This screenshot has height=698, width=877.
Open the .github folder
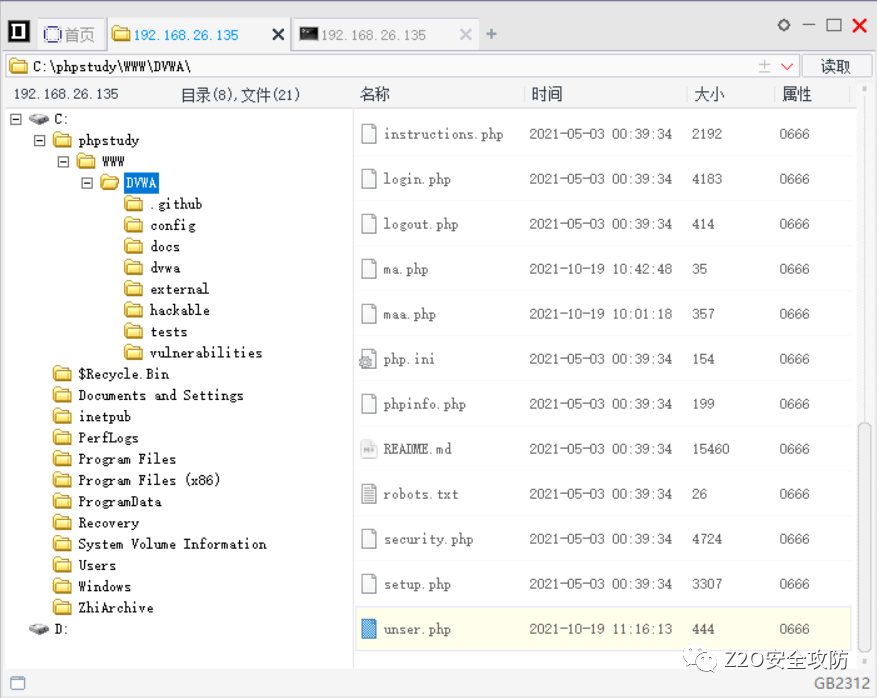(175, 204)
